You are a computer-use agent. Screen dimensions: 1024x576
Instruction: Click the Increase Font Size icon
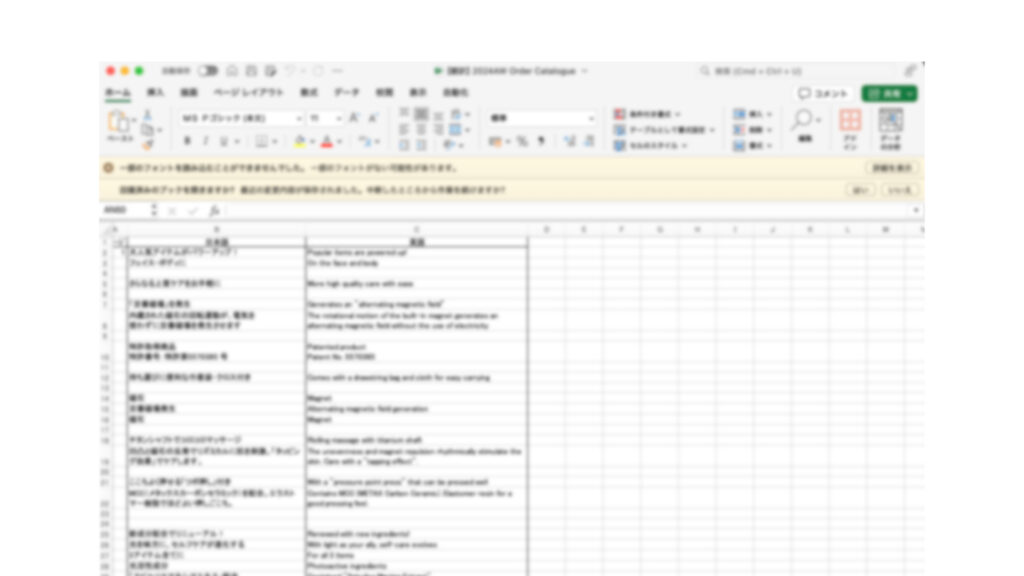click(x=354, y=118)
